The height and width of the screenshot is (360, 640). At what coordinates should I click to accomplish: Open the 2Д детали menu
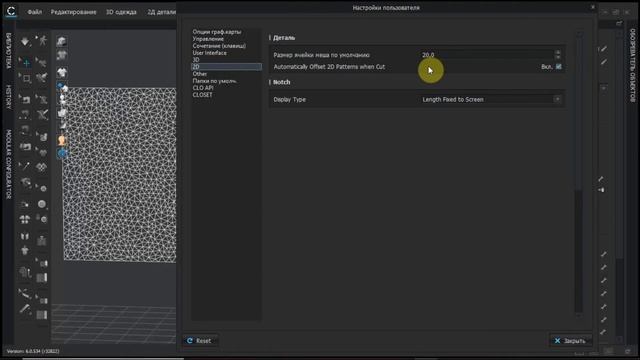pos(162,12)
